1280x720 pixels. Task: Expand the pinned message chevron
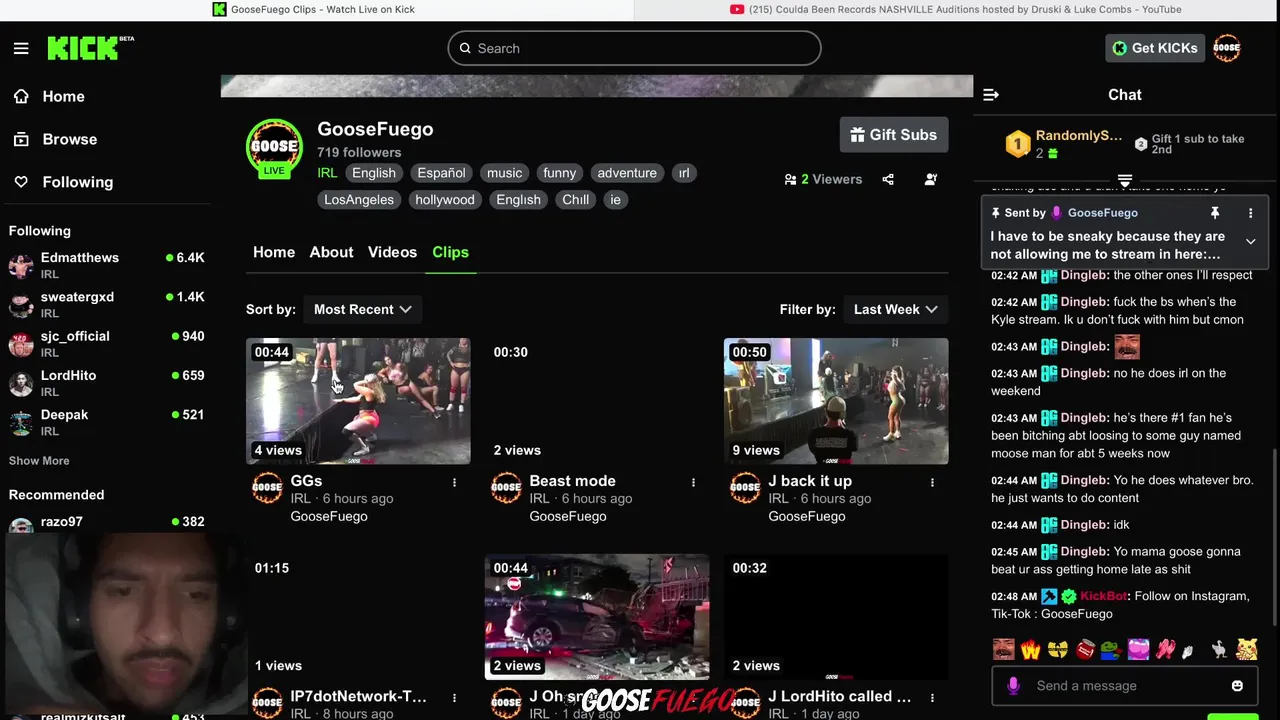coord(1250,241)
